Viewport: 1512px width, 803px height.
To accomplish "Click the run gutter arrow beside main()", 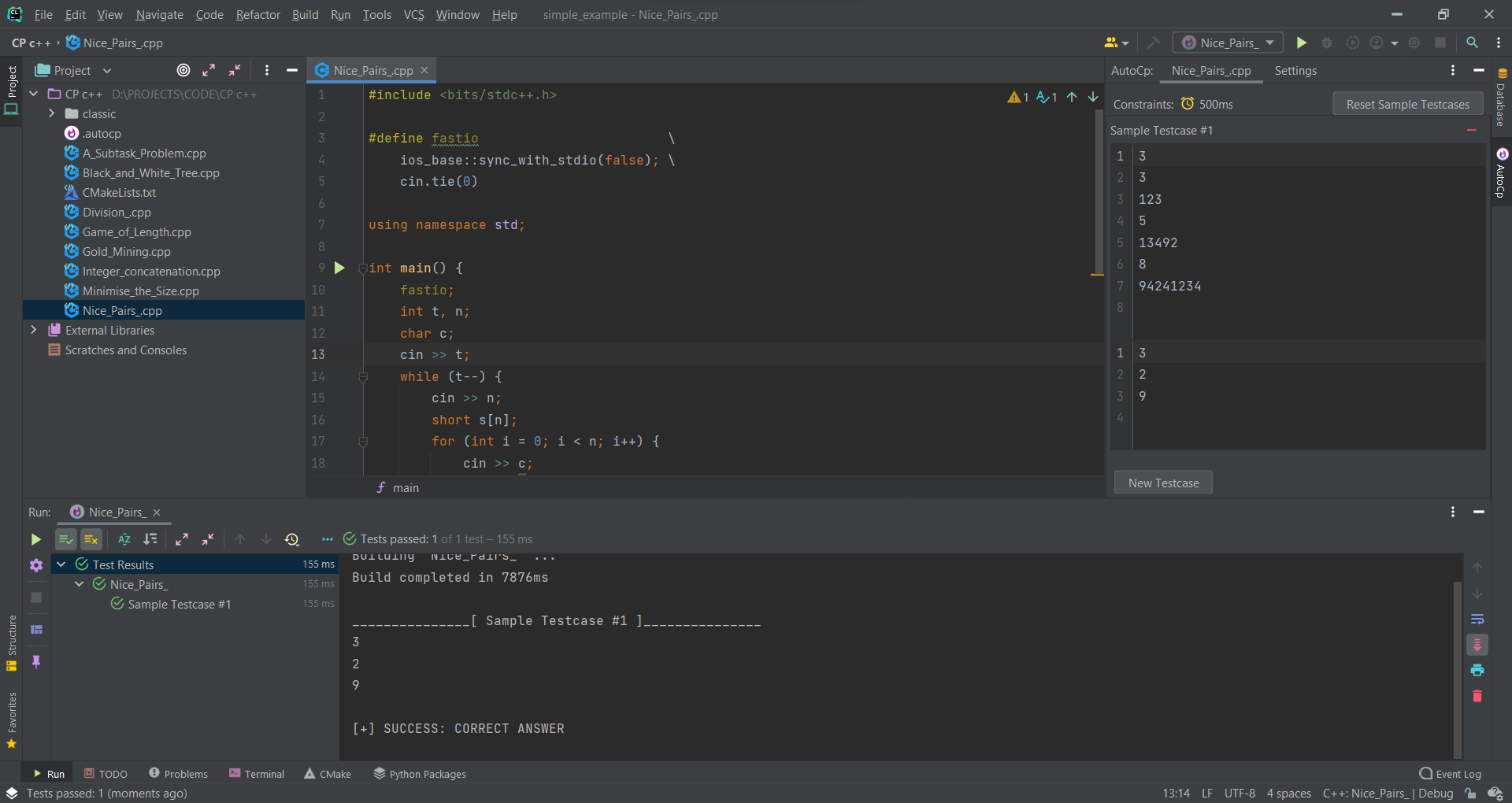I will (x=339, y=268).
